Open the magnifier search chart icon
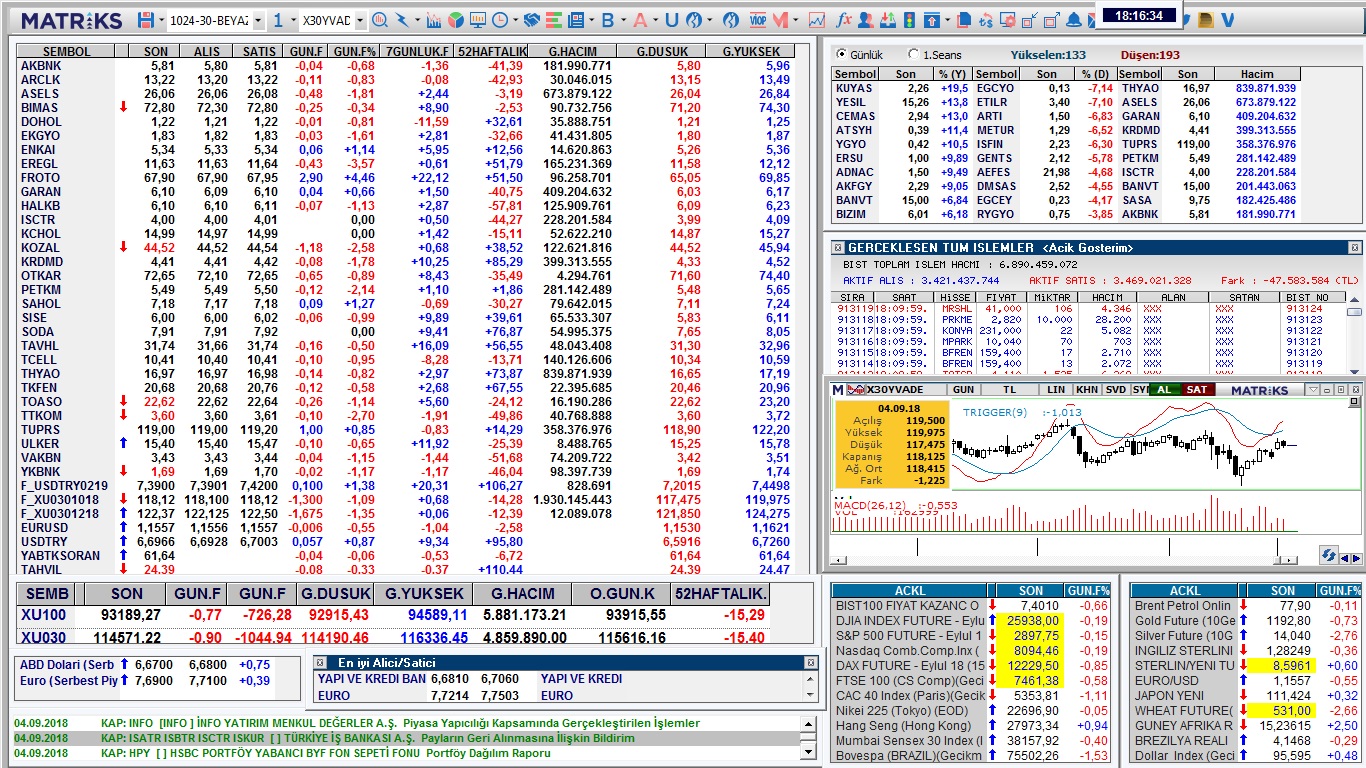 [380, 20]
